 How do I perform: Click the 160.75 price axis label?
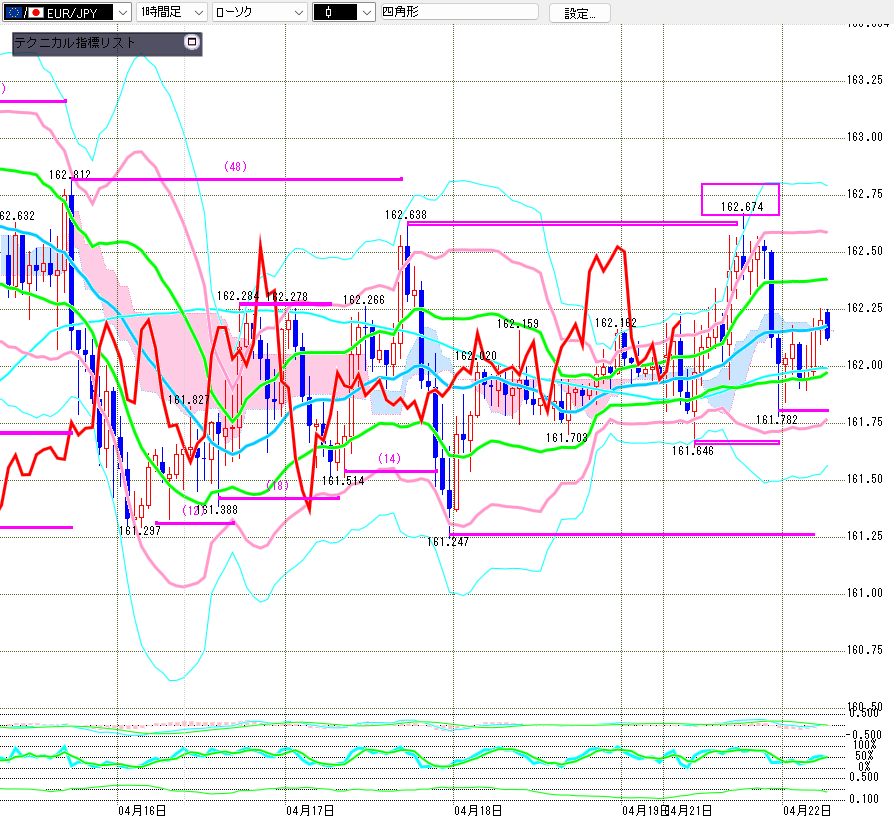(864, 650)
